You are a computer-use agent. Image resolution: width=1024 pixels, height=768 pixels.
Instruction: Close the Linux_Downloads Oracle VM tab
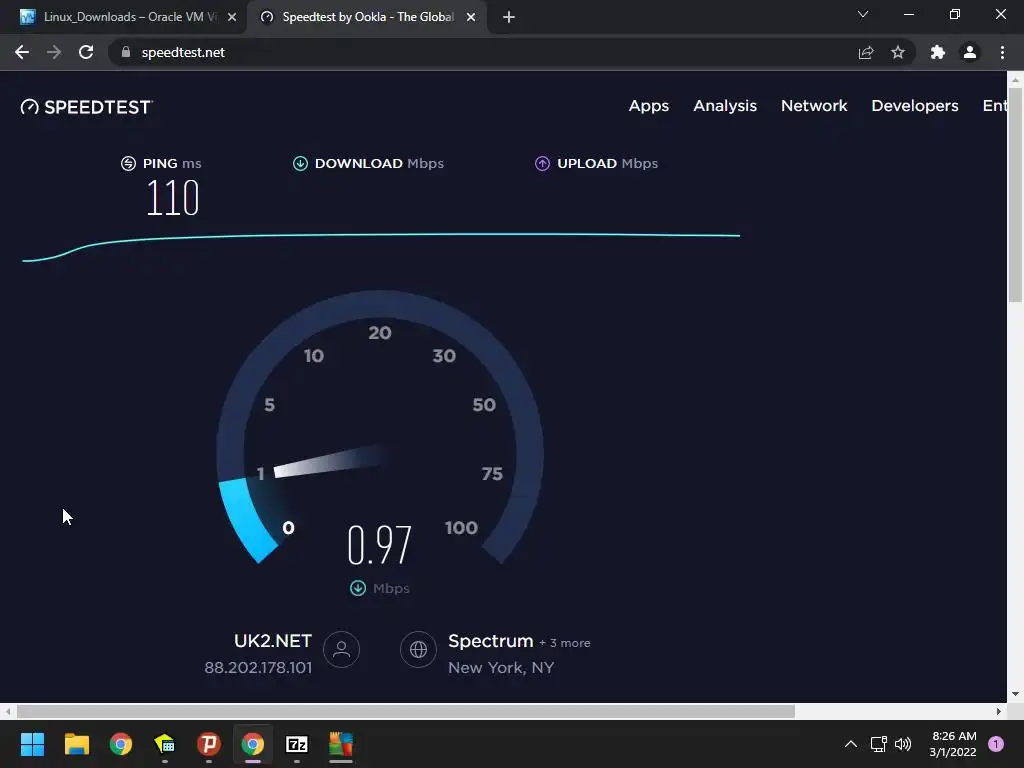point(232,17)
